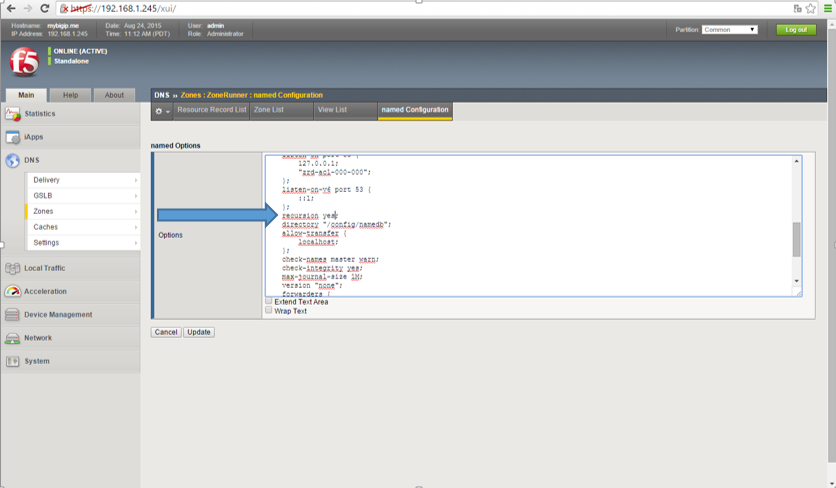The height and width of the screenshot is (488, 836).
Task: Click the Update button
Action: 199,332
